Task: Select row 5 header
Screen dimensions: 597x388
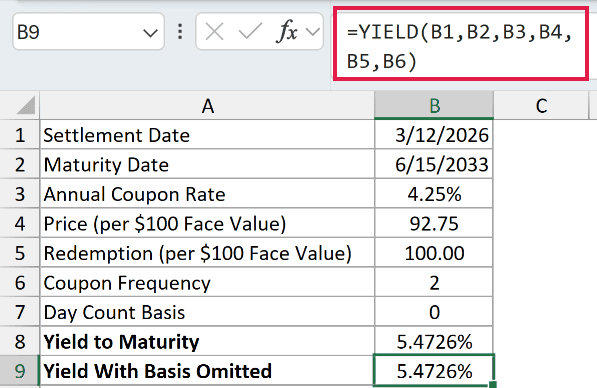Action: [x=20, y=253]
